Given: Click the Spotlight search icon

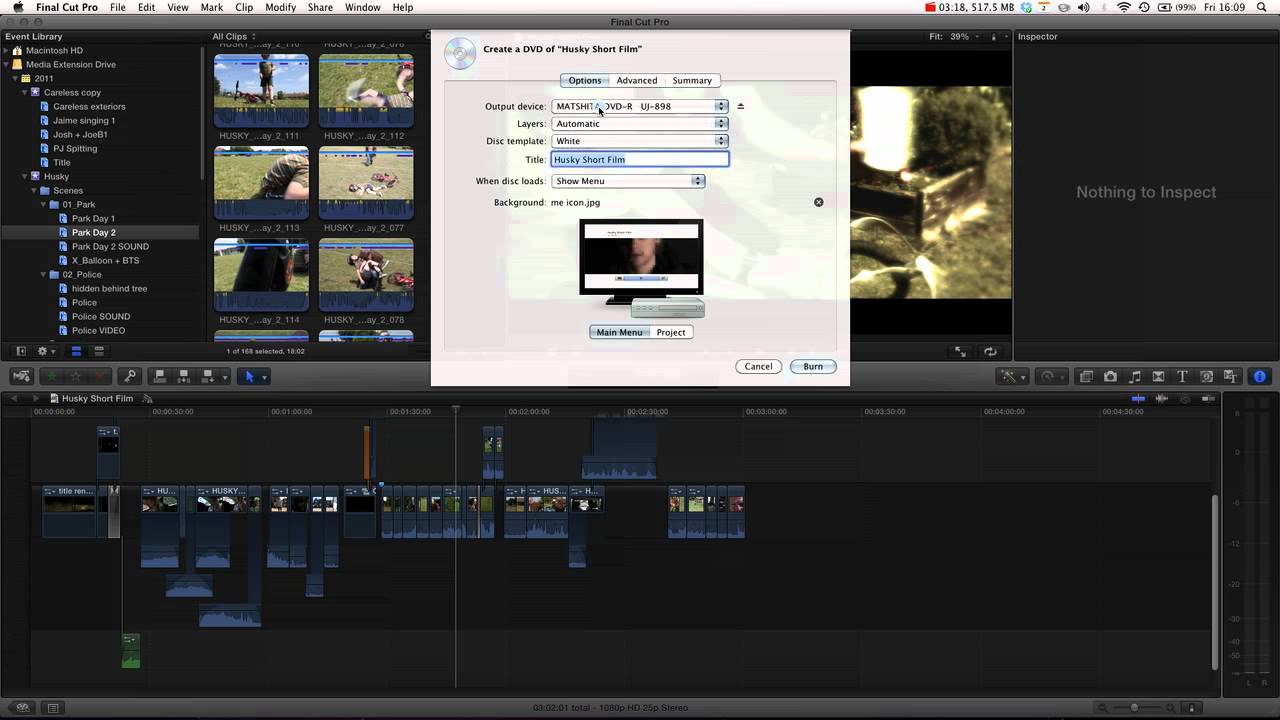Looking at the screenshot, I should point(1264,7).
